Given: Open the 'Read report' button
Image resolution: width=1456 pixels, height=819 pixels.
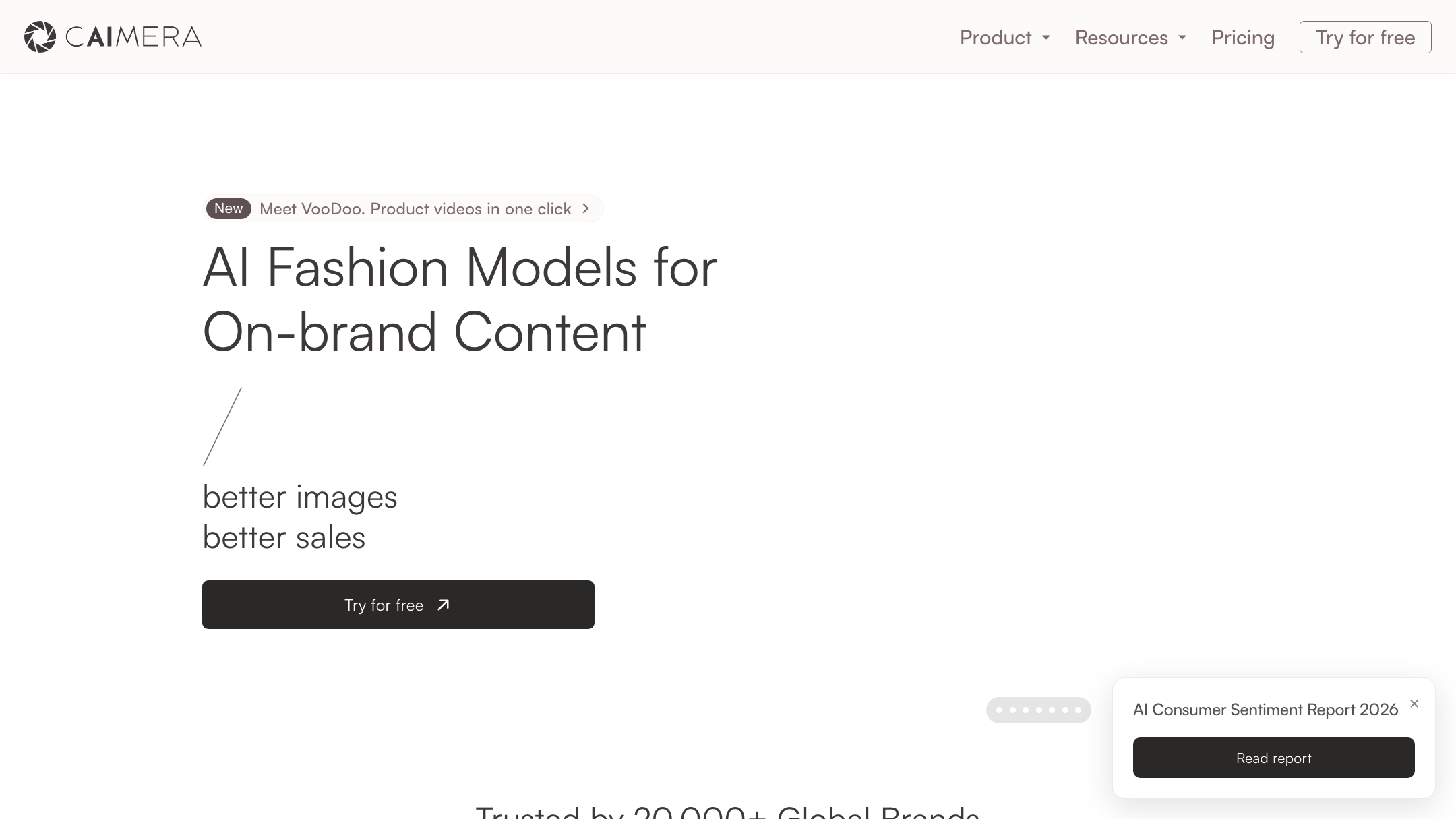Looking at the screenshot, I should point(1273,758).
